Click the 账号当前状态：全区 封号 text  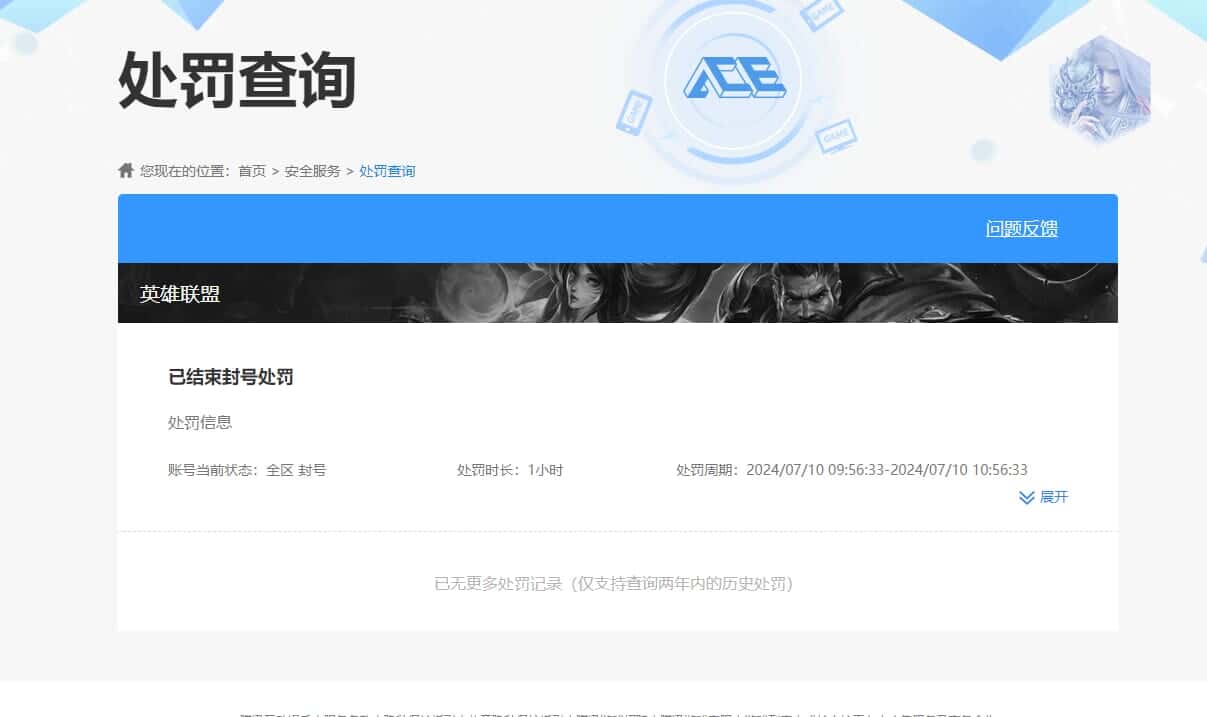coord(247,470)
